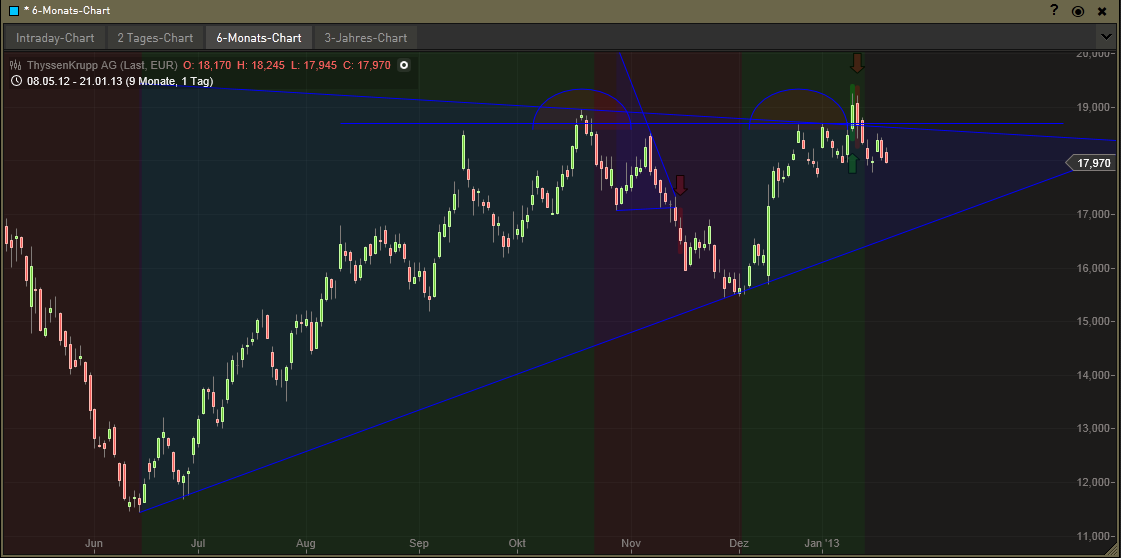
Task: Close the 6-Monats-Chart window
Action: coord(1102,11)
